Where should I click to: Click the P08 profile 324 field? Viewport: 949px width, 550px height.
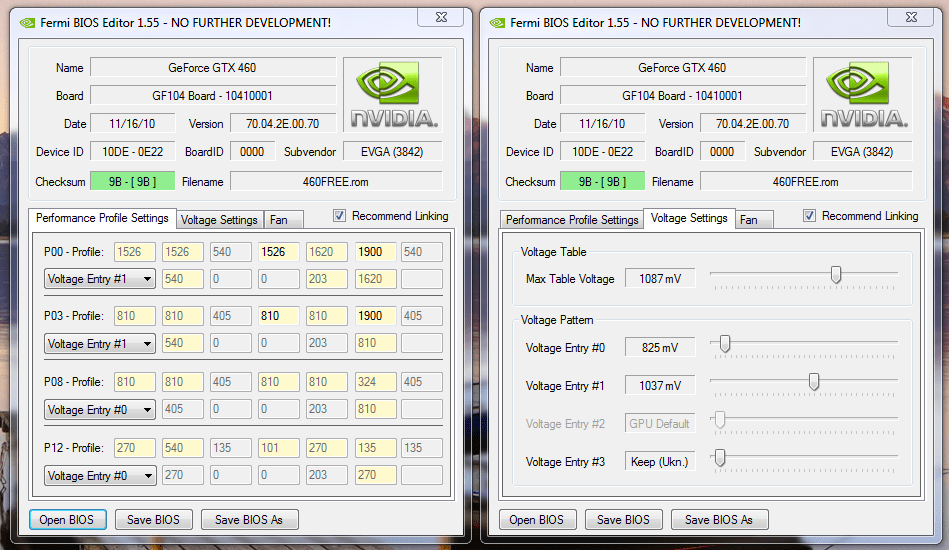point(375,382)
